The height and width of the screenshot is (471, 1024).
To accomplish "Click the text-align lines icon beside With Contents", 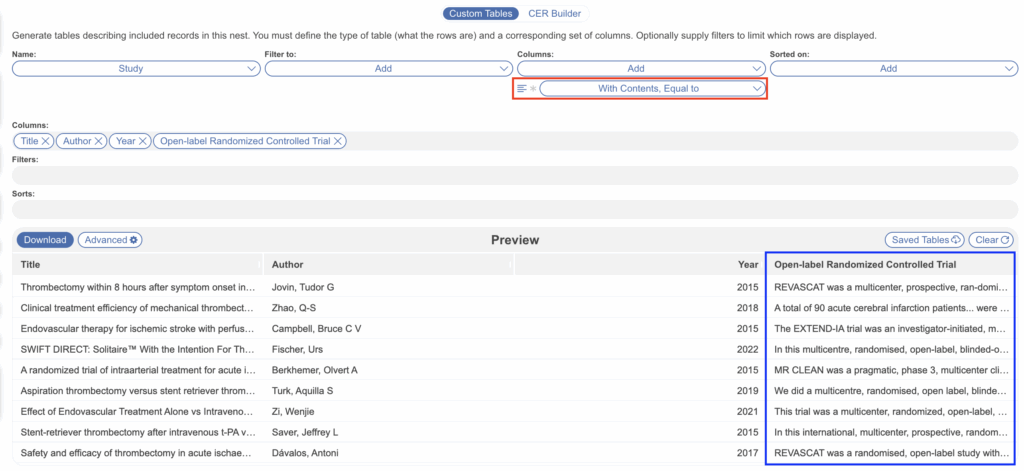I will (522, 89).
